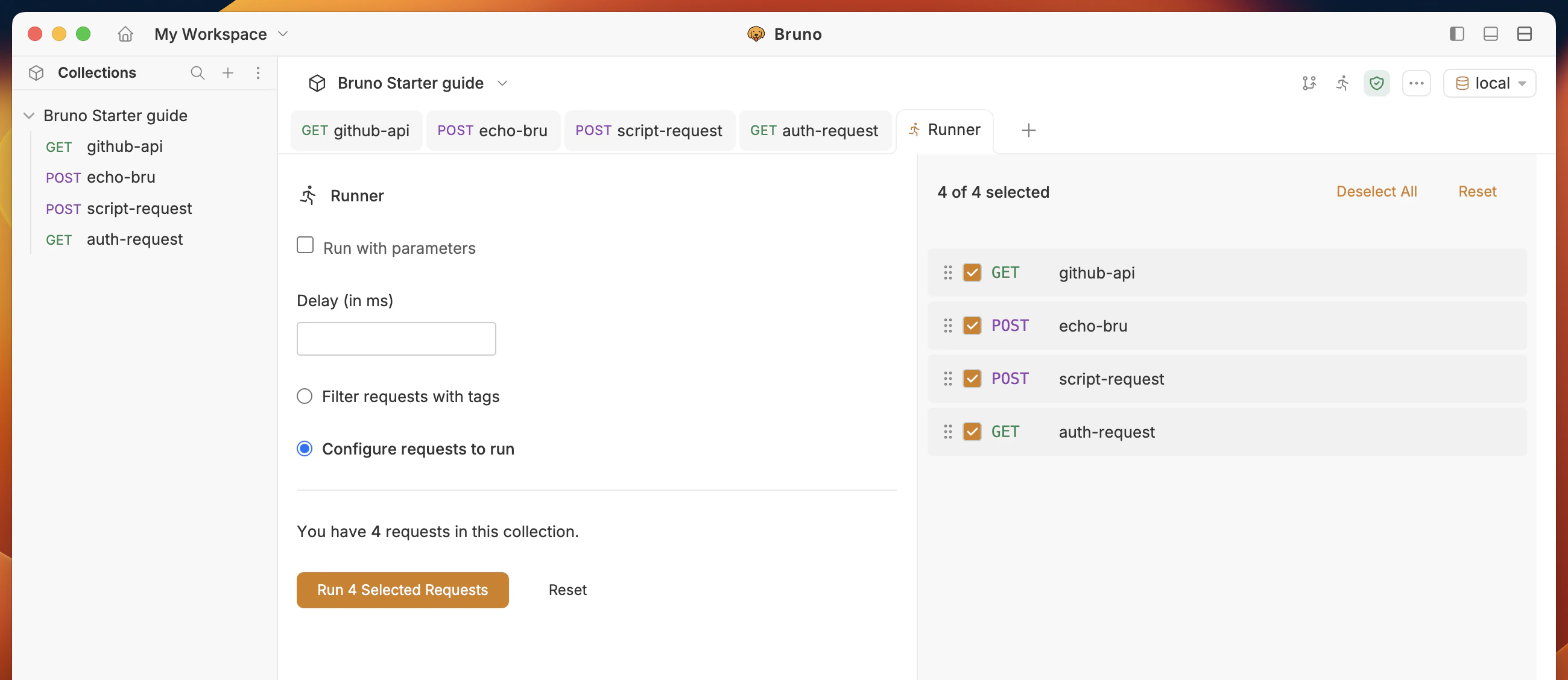The width and height of the screenshot is (1568, 680).
Task: Collapse the Bruno Starter guide tree
Action: coord(28,116)
